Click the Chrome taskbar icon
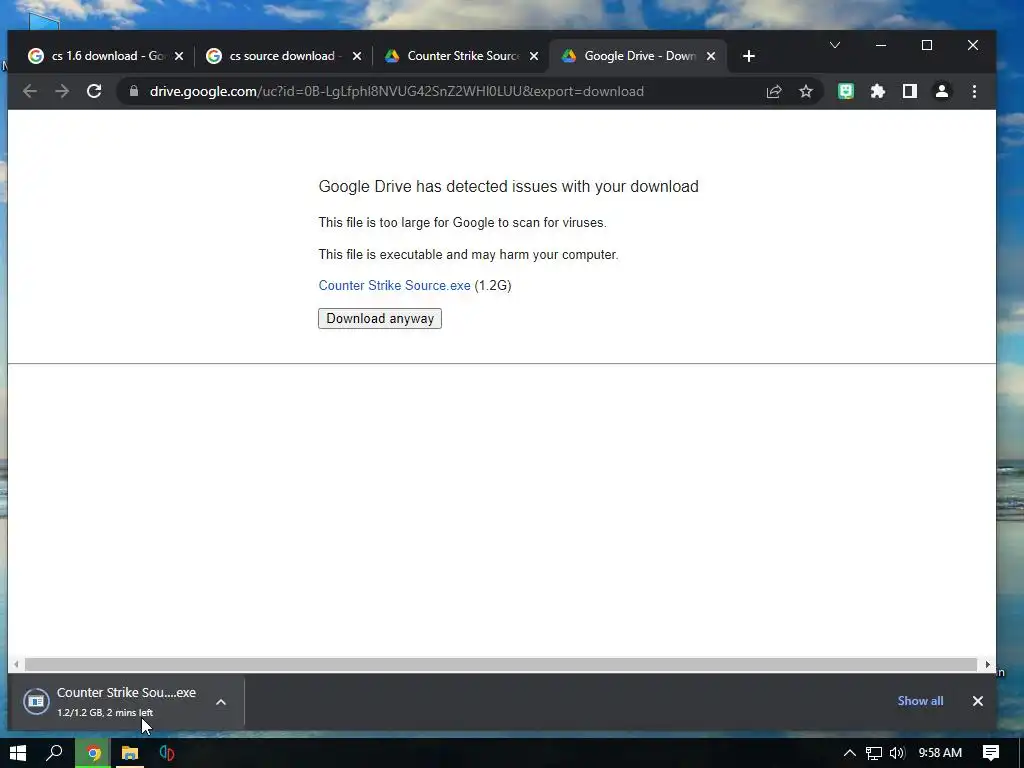The height and width of the screenshot is (768, 1024). (93, 753)
